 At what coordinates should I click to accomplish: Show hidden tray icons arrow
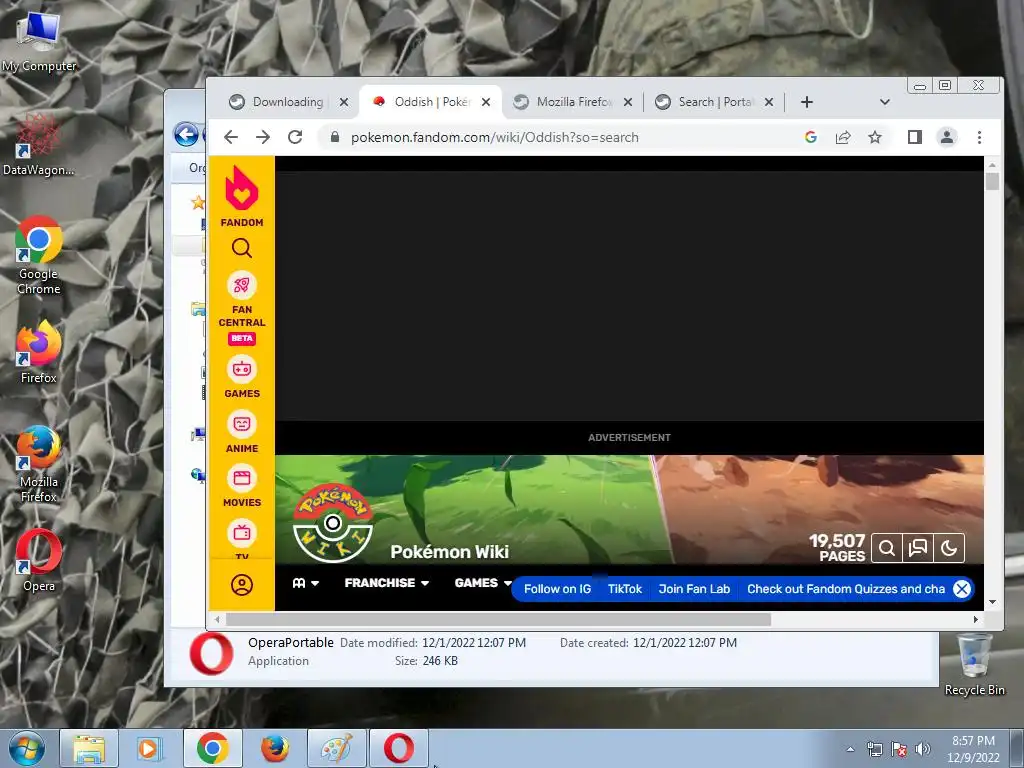850,749
